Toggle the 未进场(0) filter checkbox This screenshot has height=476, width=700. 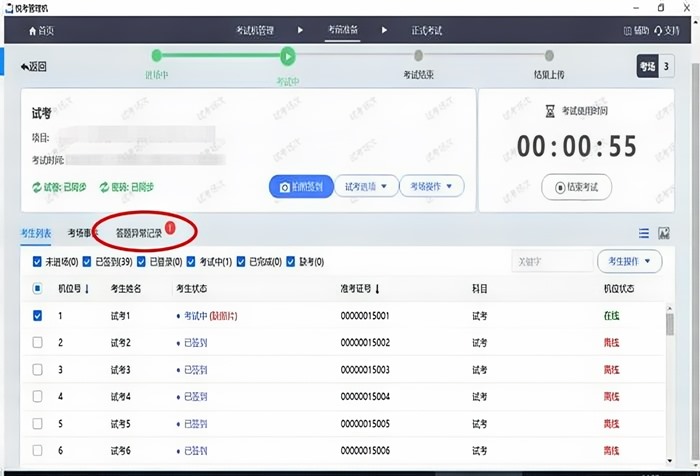pos(37,262)
